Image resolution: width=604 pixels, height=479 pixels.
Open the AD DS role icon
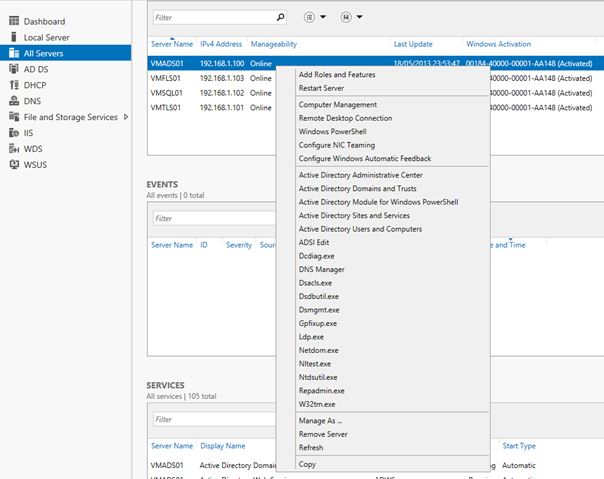(14, 69)
